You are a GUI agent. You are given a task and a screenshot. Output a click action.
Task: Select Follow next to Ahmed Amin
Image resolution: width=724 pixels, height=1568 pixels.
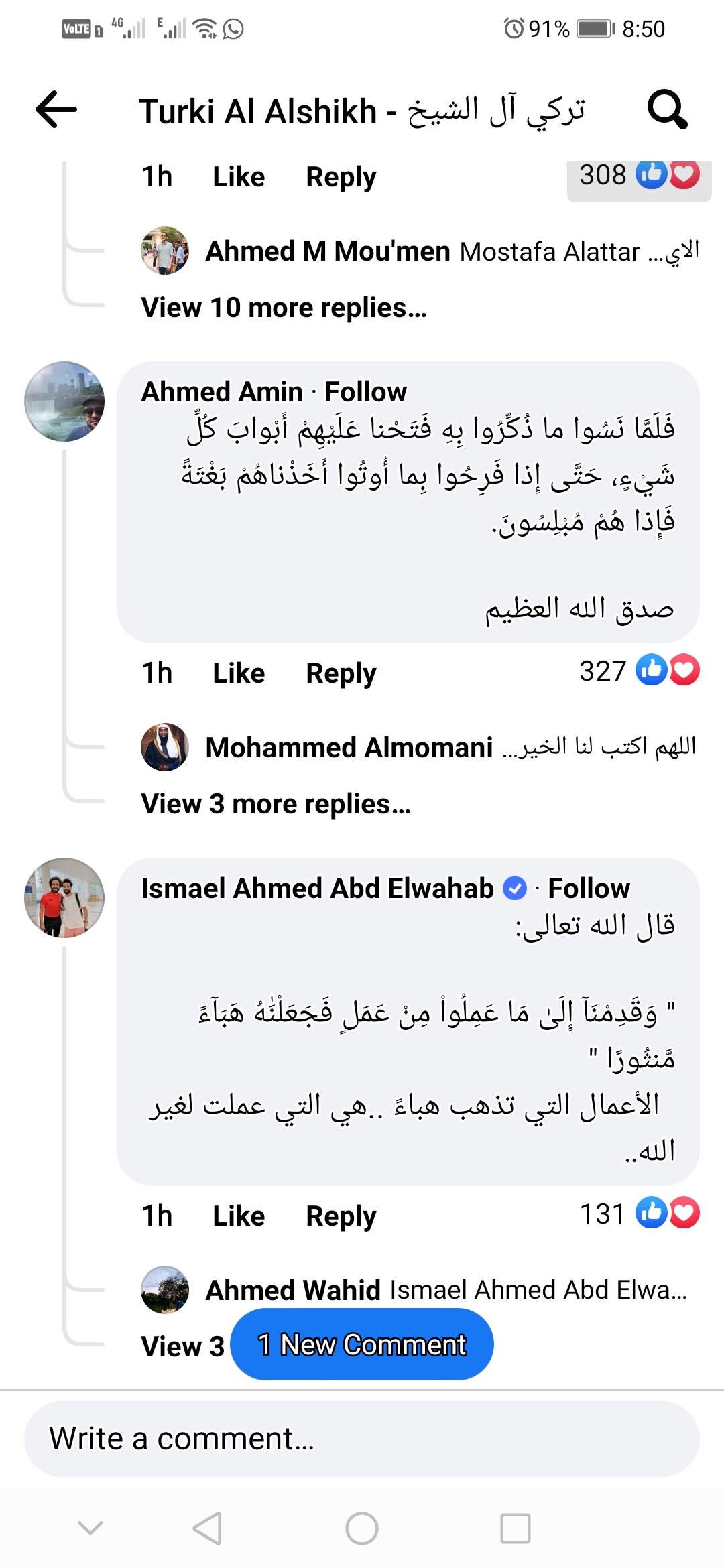point(365,391)
